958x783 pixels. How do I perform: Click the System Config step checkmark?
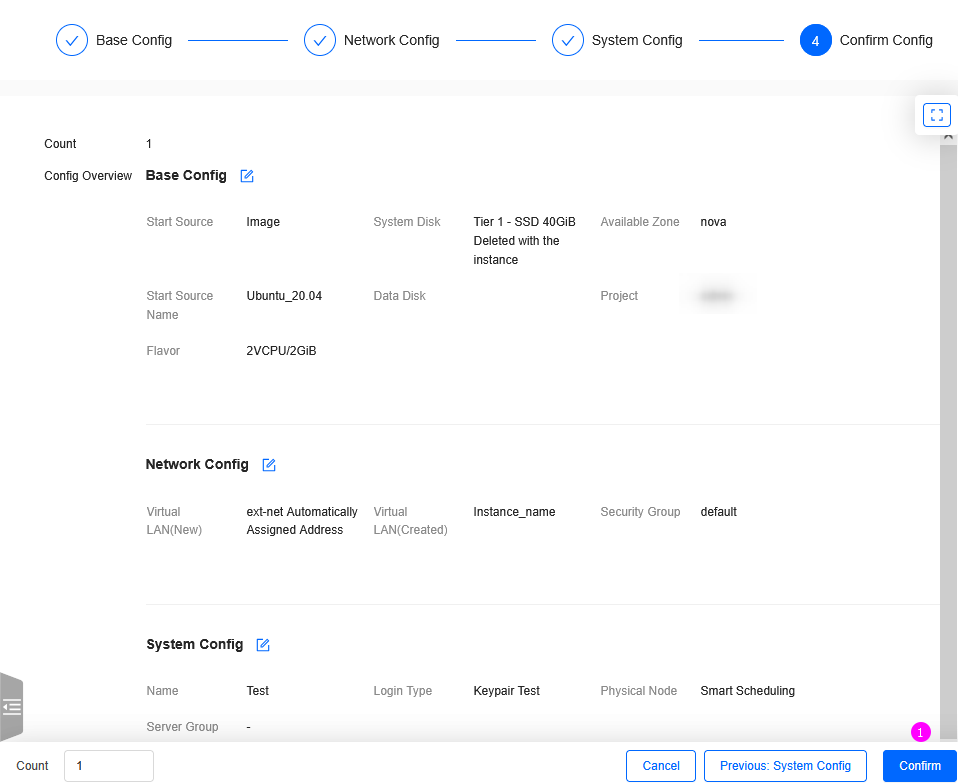point(568,40)
